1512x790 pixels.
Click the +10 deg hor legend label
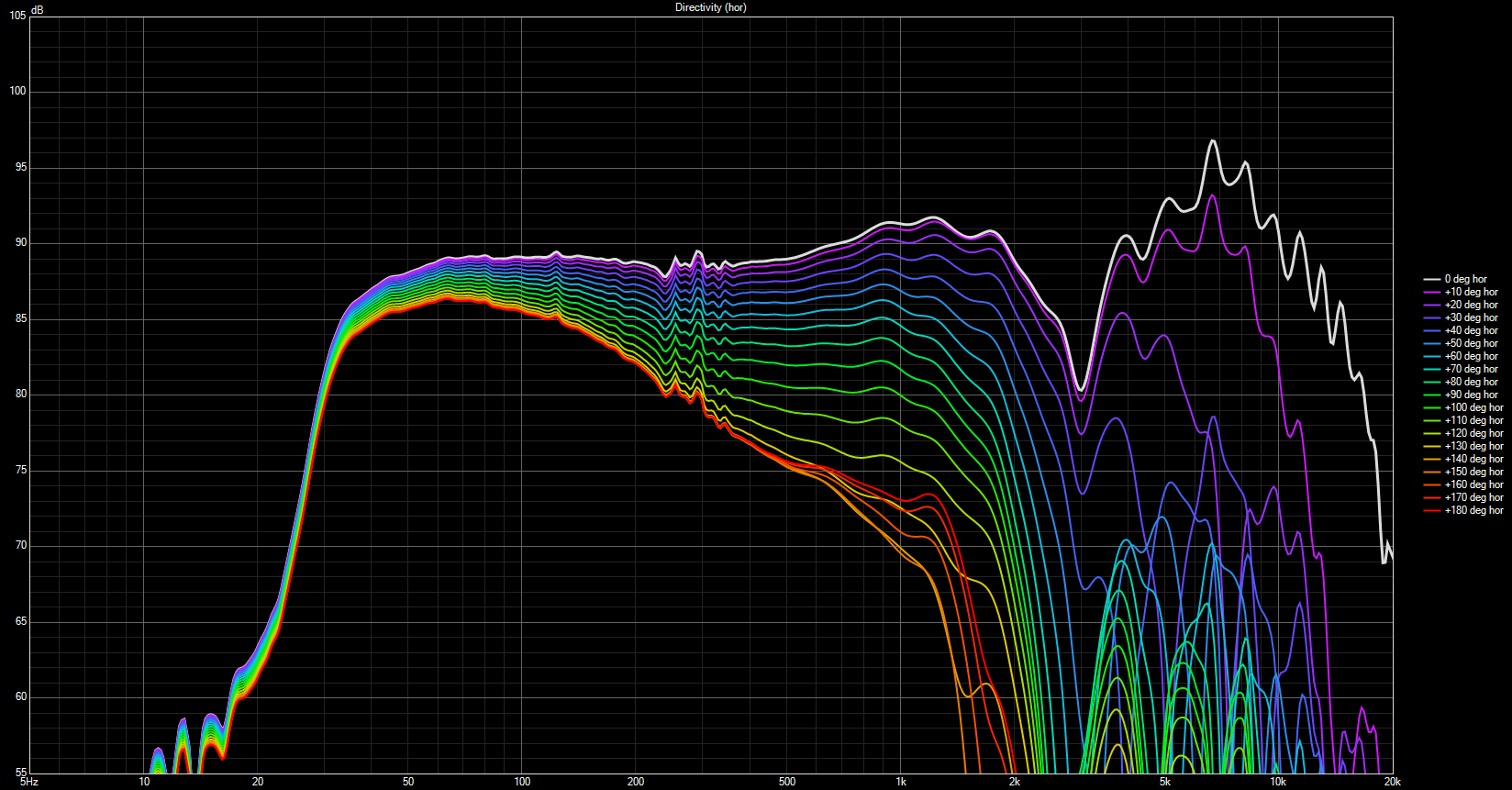point(1471,292)
